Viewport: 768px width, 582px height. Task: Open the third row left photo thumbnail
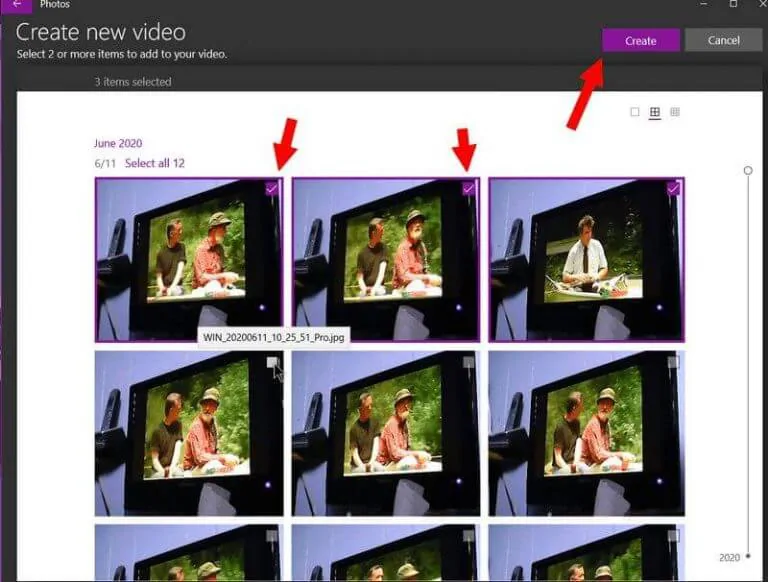click(189, 553)
